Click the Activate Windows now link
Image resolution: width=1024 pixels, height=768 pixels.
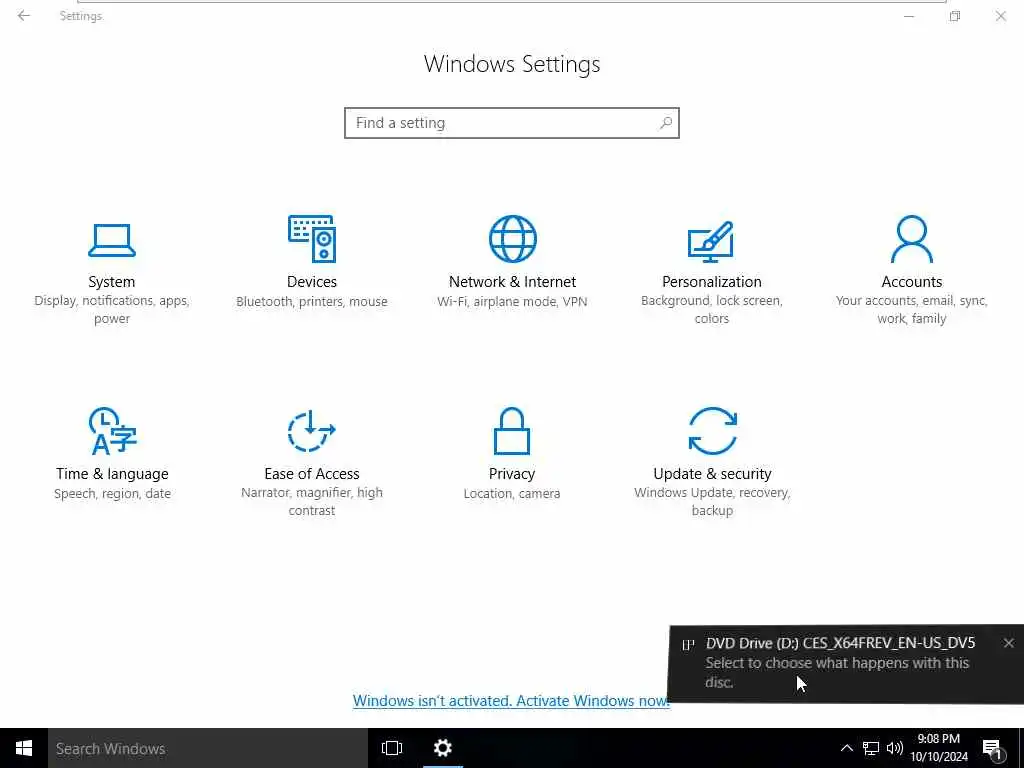point(511,701)
